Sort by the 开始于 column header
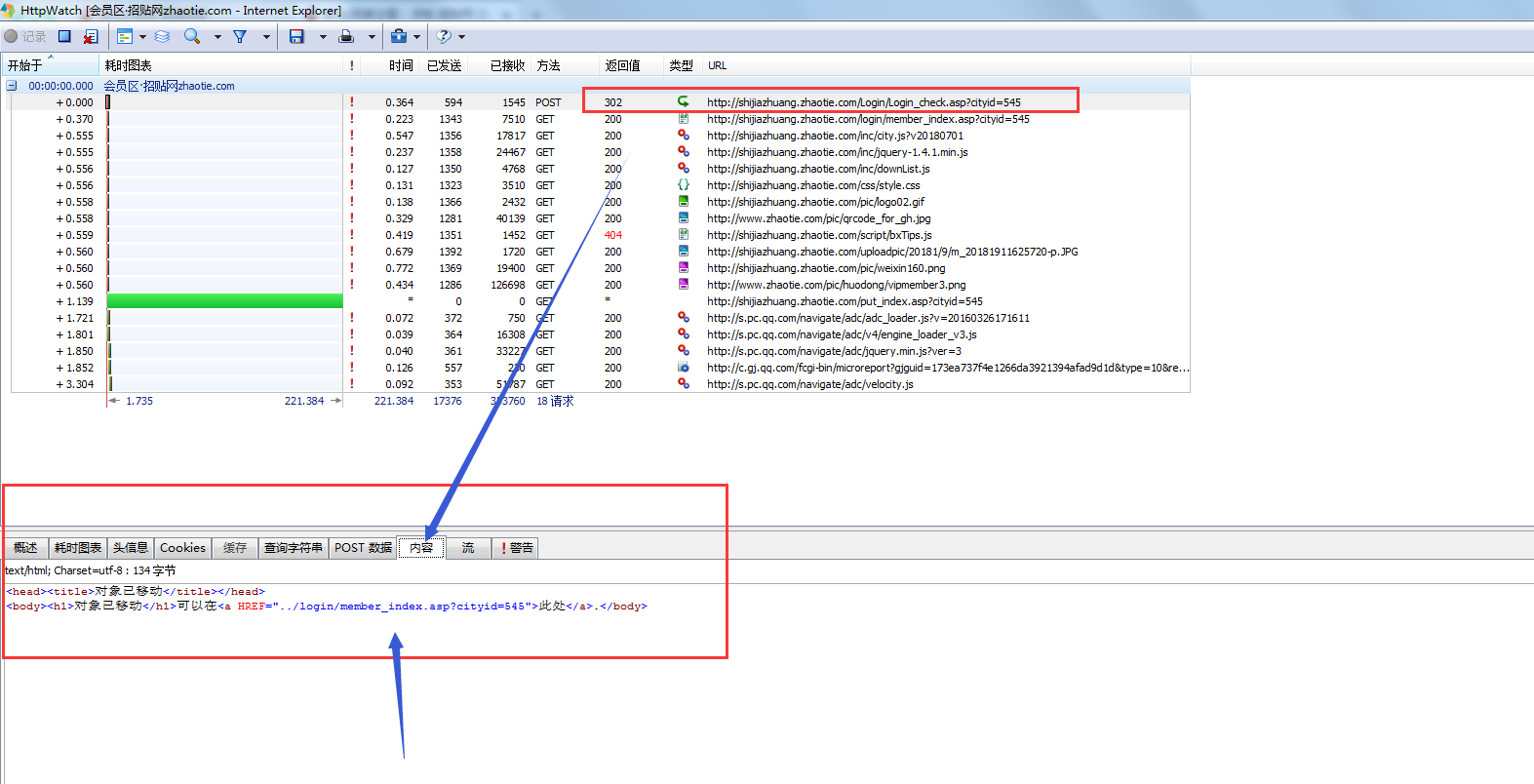1534x784 pixels. (x=25, y=65)
